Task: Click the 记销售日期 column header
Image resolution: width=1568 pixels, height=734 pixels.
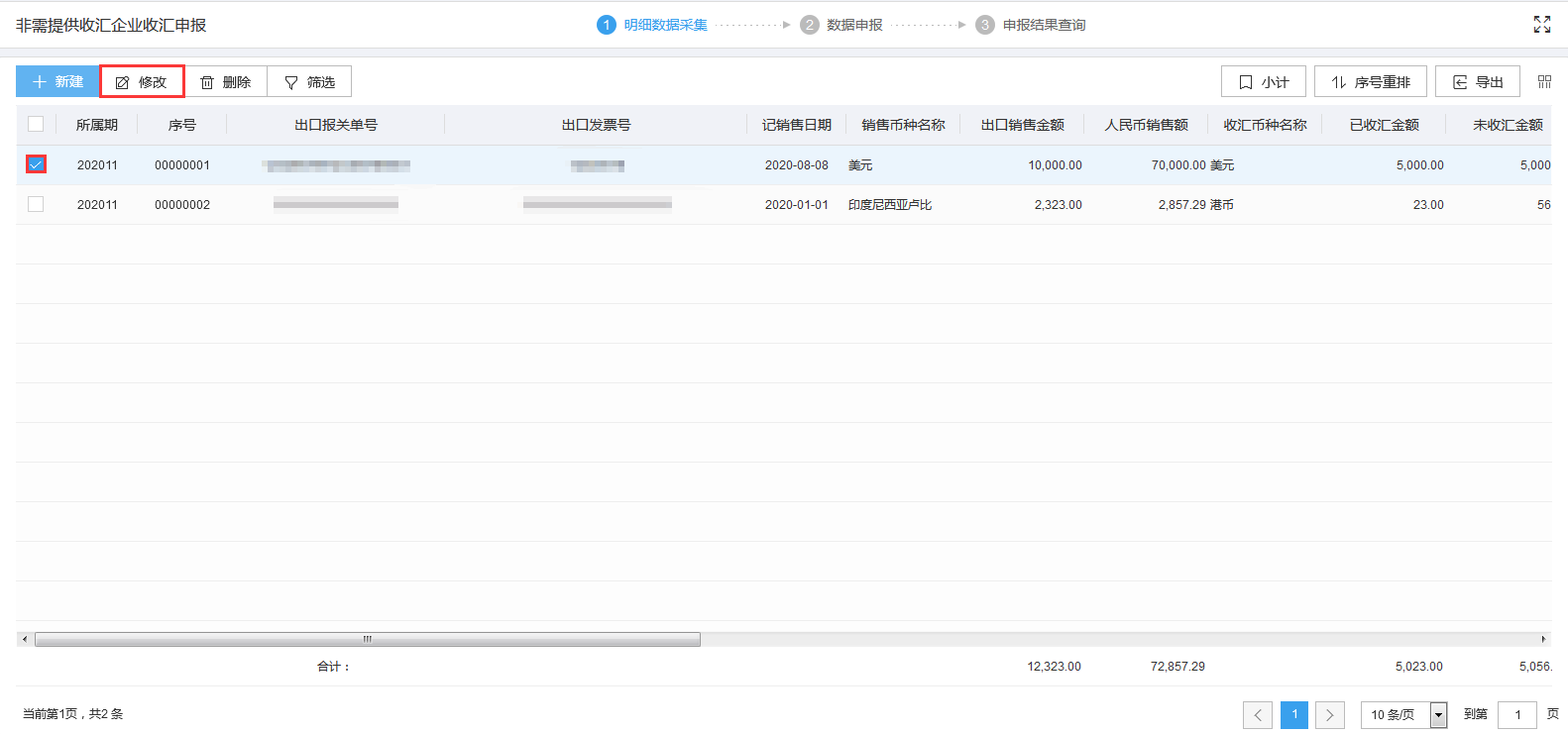Action: pyautogui.click(x=797, y=125)
